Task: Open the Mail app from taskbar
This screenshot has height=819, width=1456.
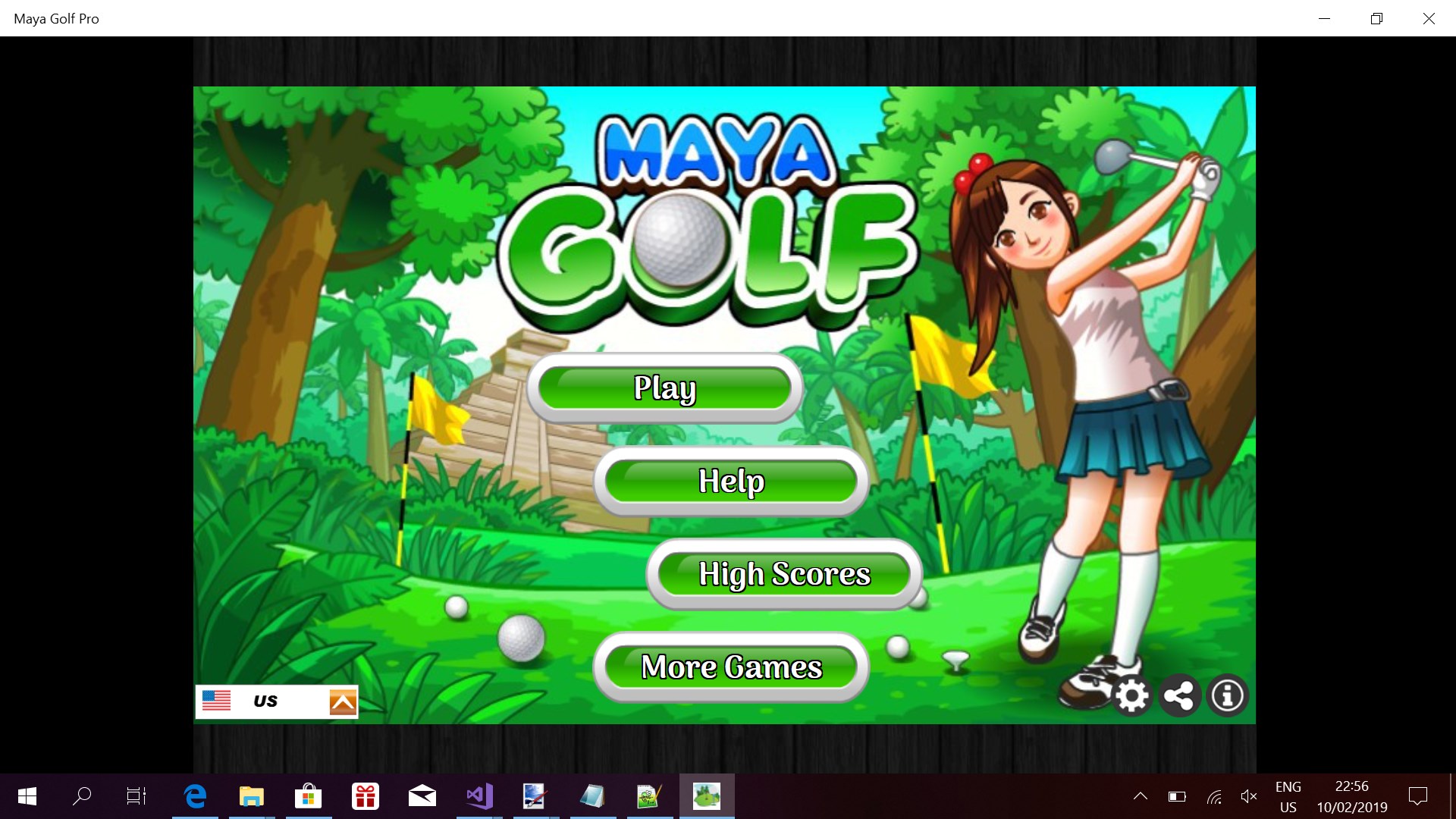Action: pos(422,796)
